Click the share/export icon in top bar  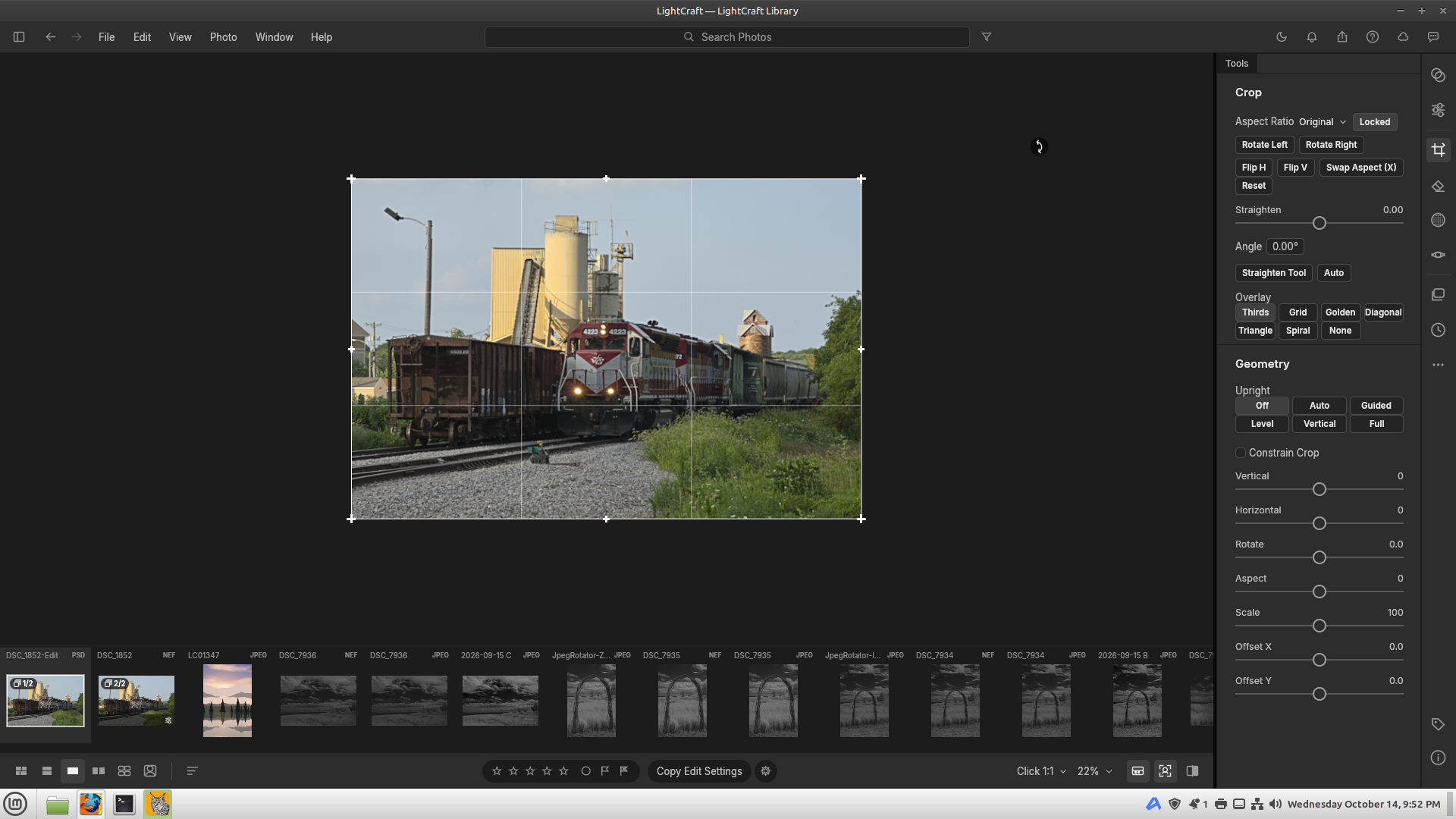coord(1342,36)
